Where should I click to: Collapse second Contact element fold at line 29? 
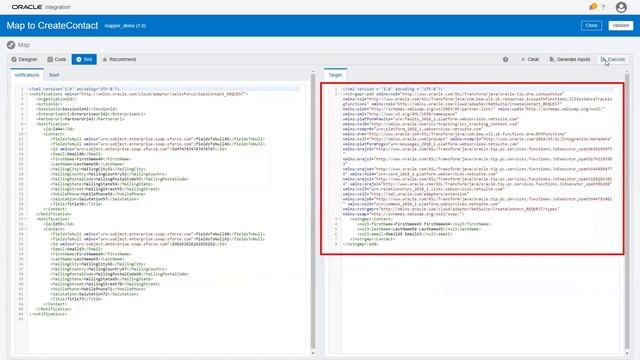(26, 229)
